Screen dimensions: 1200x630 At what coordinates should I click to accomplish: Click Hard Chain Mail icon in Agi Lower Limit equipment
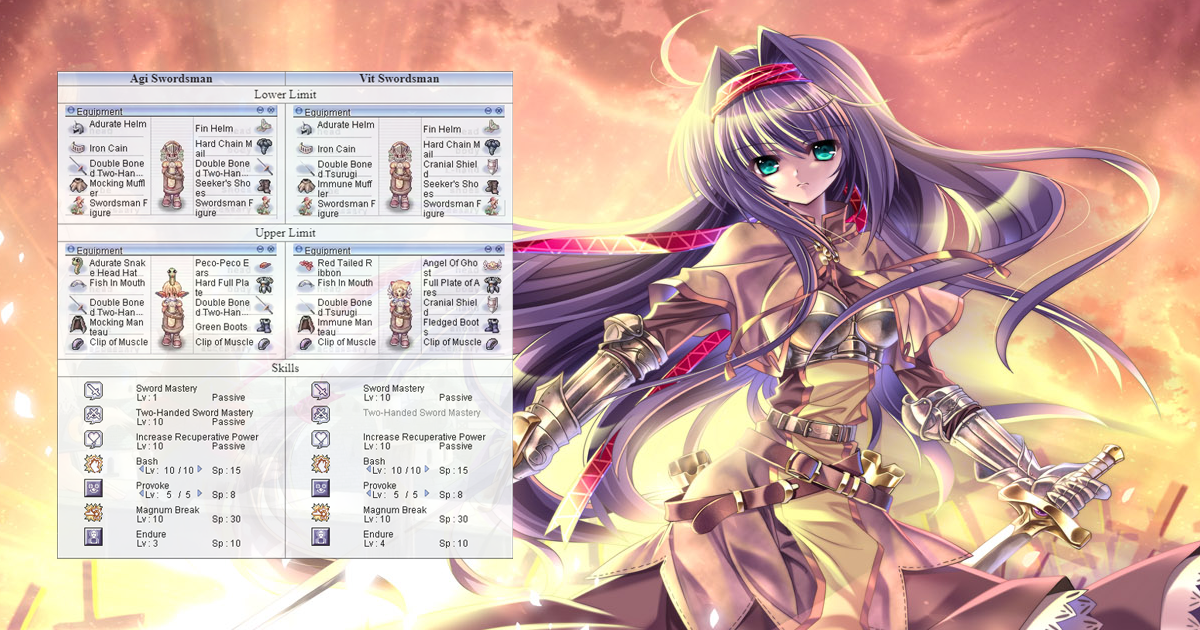pos(264,147)
